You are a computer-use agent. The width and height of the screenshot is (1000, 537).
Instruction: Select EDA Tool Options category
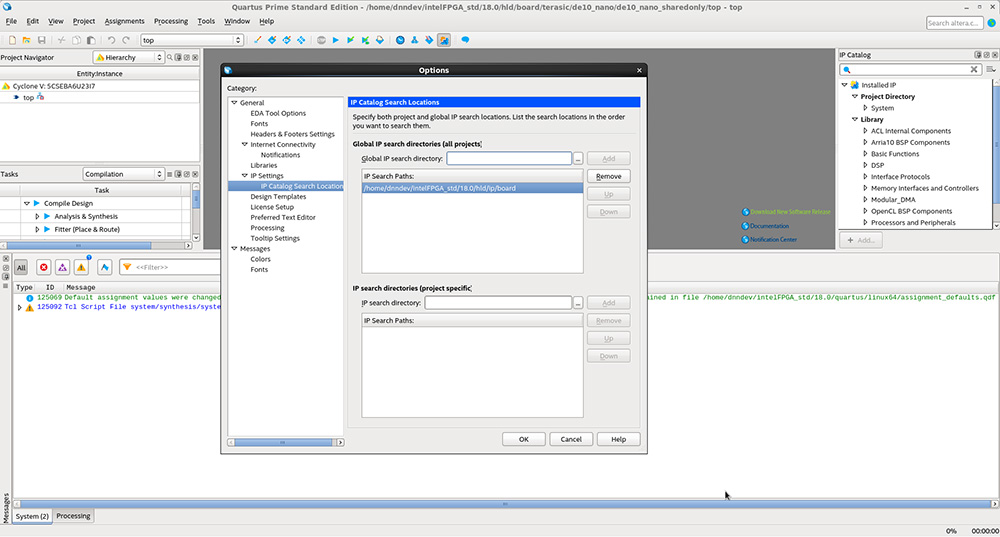pos(278,114)
